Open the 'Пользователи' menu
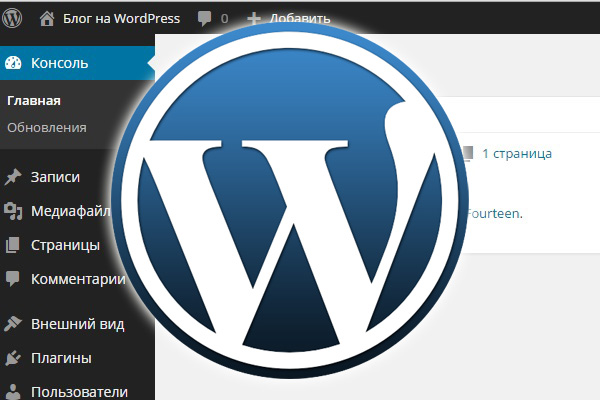The height and width of the screenshot is (400, 600). click(80, 392)
